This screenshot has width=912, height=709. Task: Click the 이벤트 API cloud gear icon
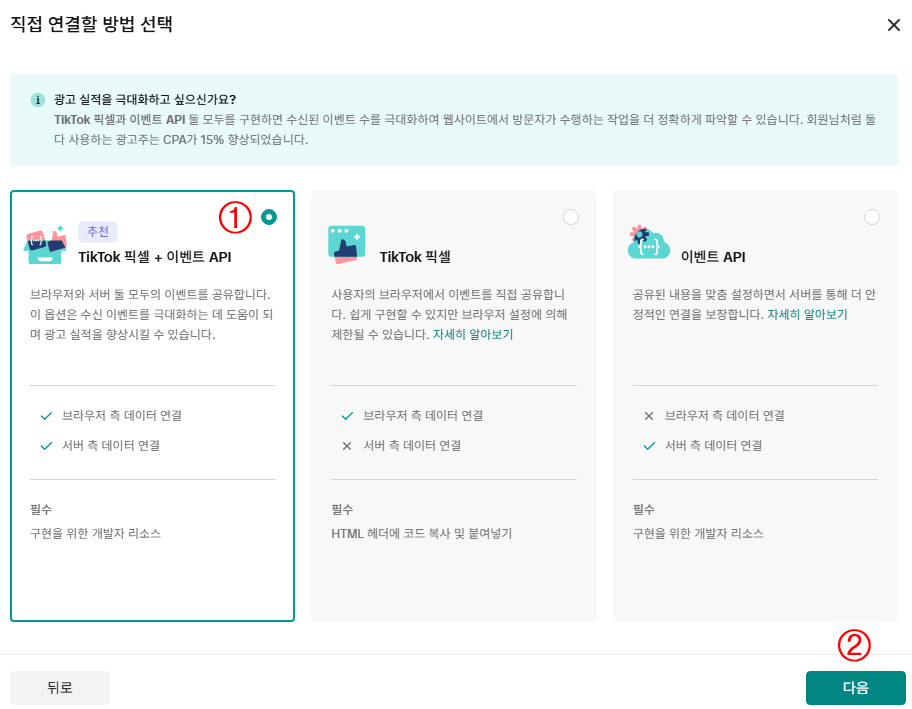648,243
